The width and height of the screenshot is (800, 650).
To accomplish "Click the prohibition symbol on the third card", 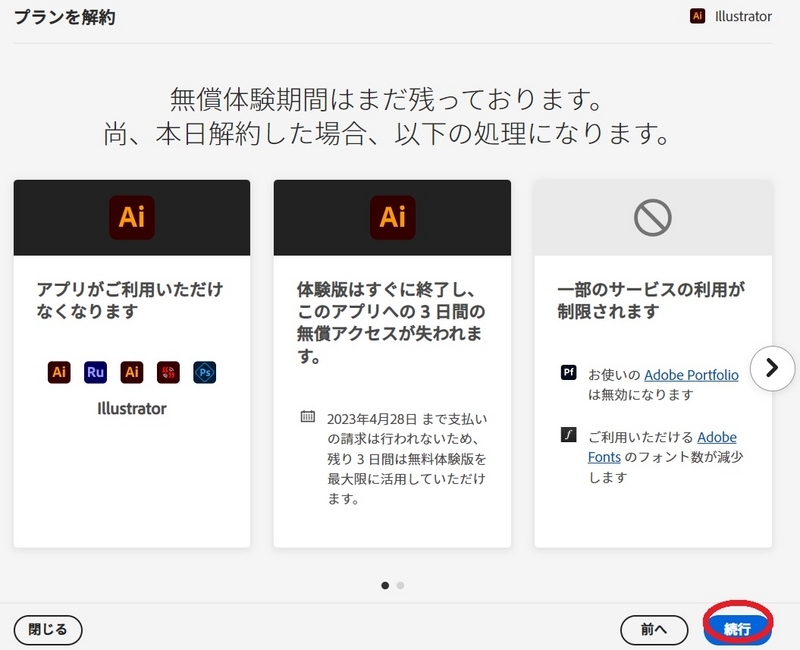I will (651, 216).
